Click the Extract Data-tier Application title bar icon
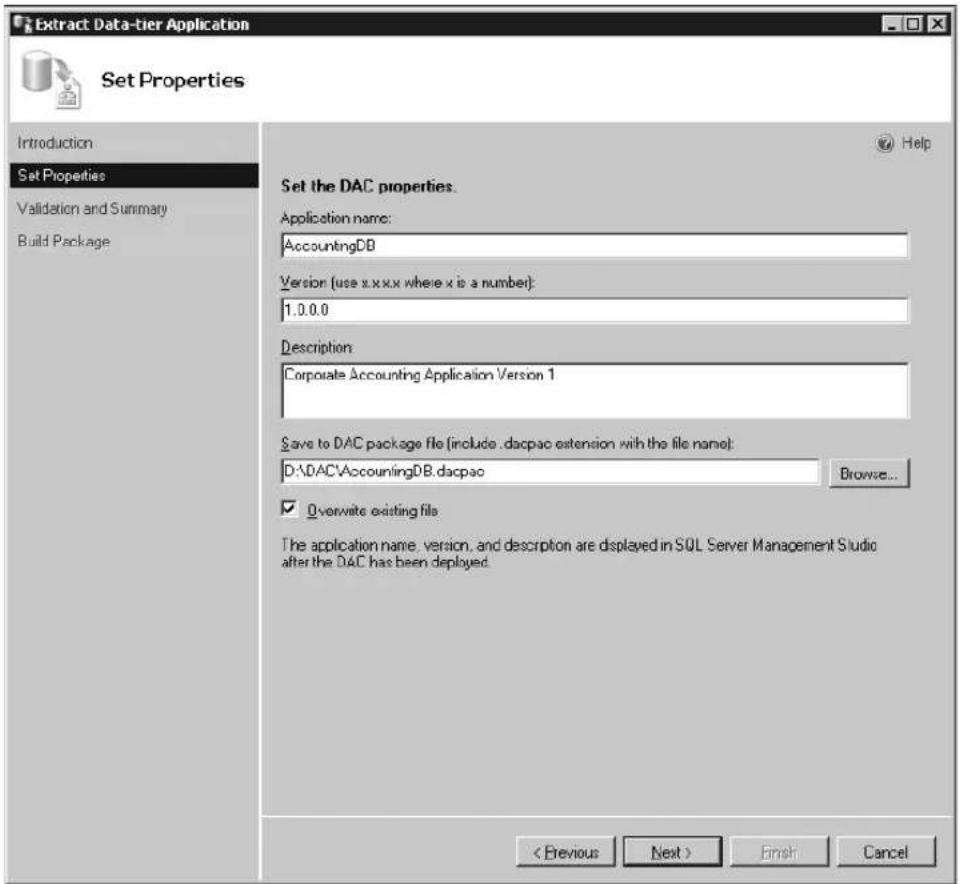Screen dimensions: 960x884 [x=23, y=24]
